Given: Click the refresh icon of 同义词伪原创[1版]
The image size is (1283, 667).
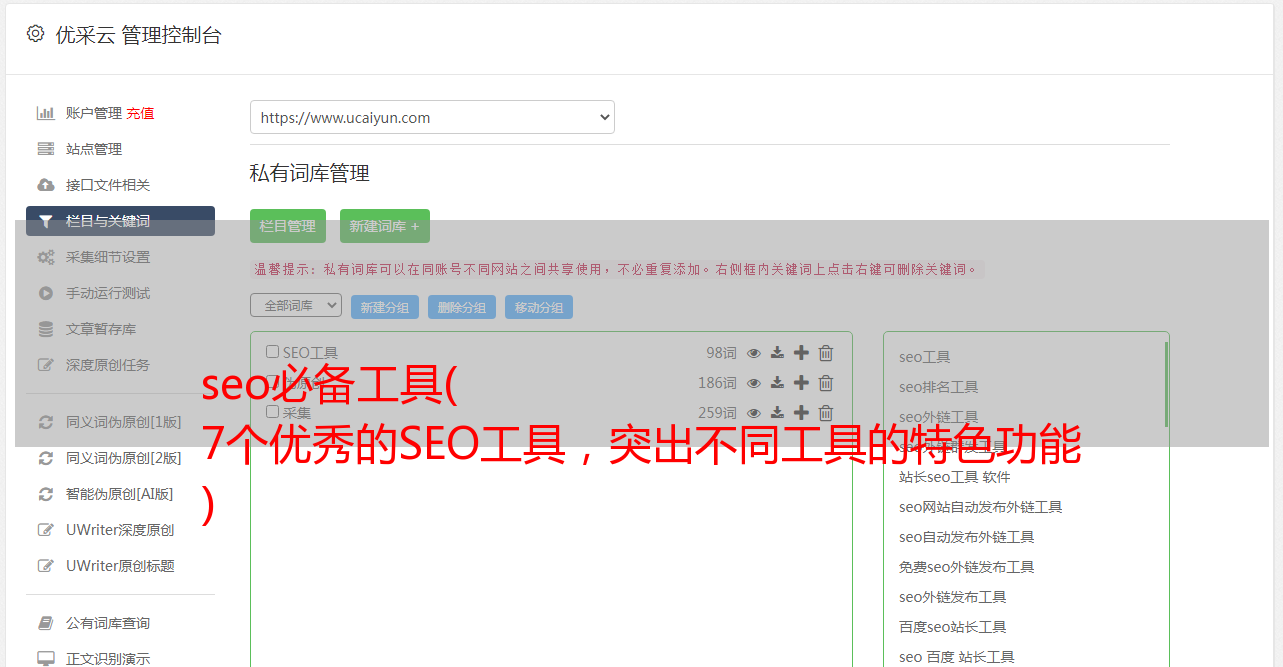Looking at the screenshot, I should point(46,422).
